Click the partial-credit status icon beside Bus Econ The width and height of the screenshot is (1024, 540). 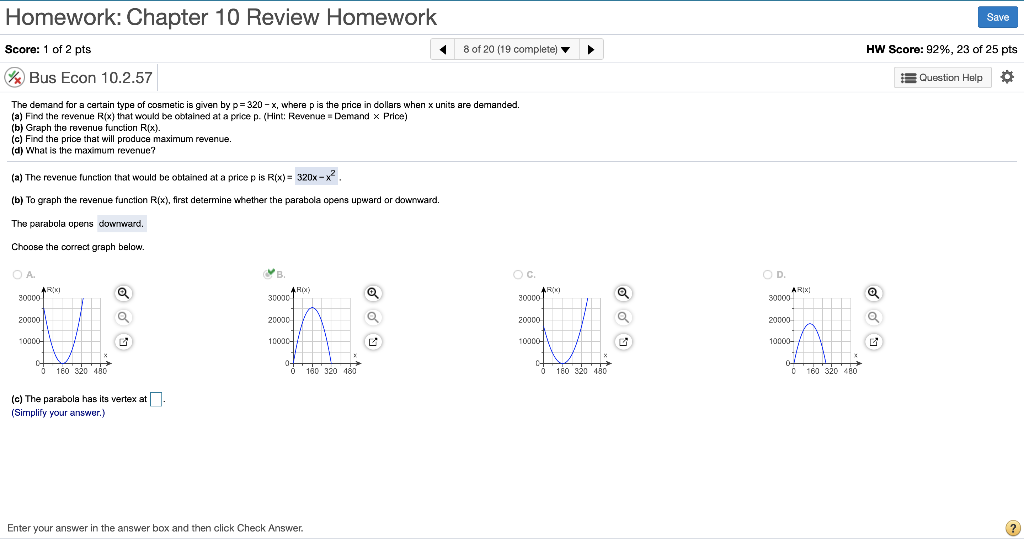point(14,77)
